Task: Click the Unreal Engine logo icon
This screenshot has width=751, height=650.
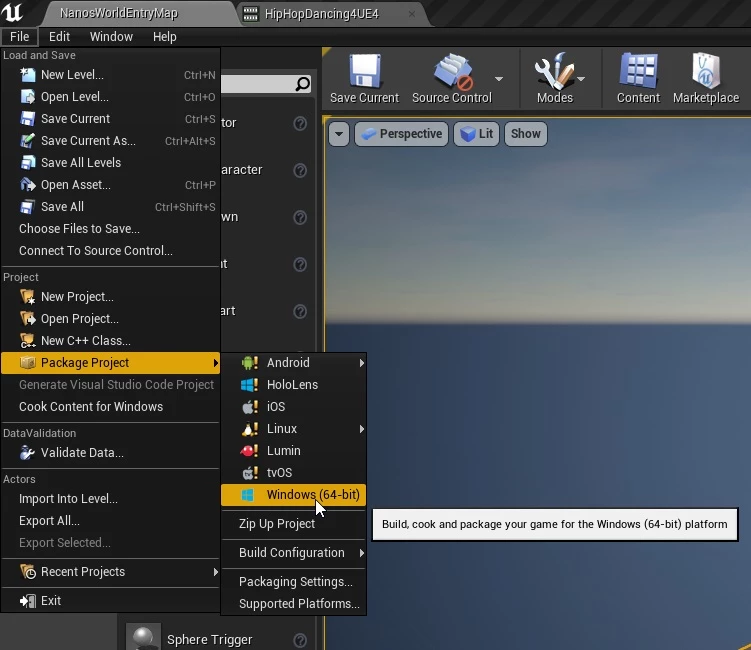Action: [12, 11]
